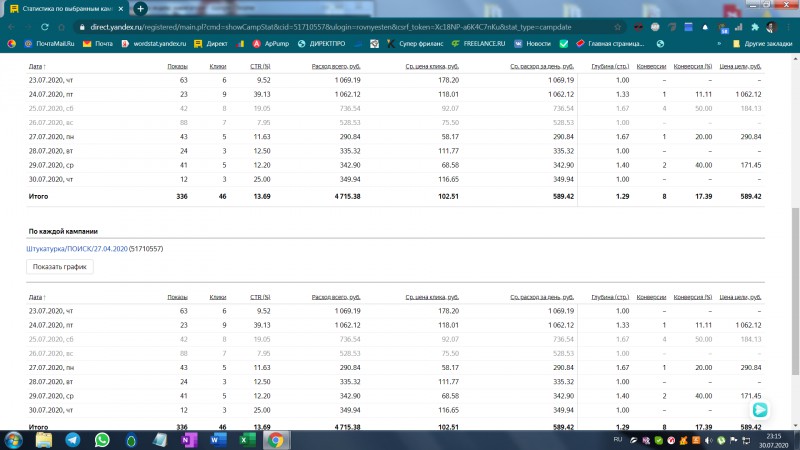Viewport: 800px width, 450px height.
Task: Open the Extensions puzzle icon
Action: [x=755, y=27]
